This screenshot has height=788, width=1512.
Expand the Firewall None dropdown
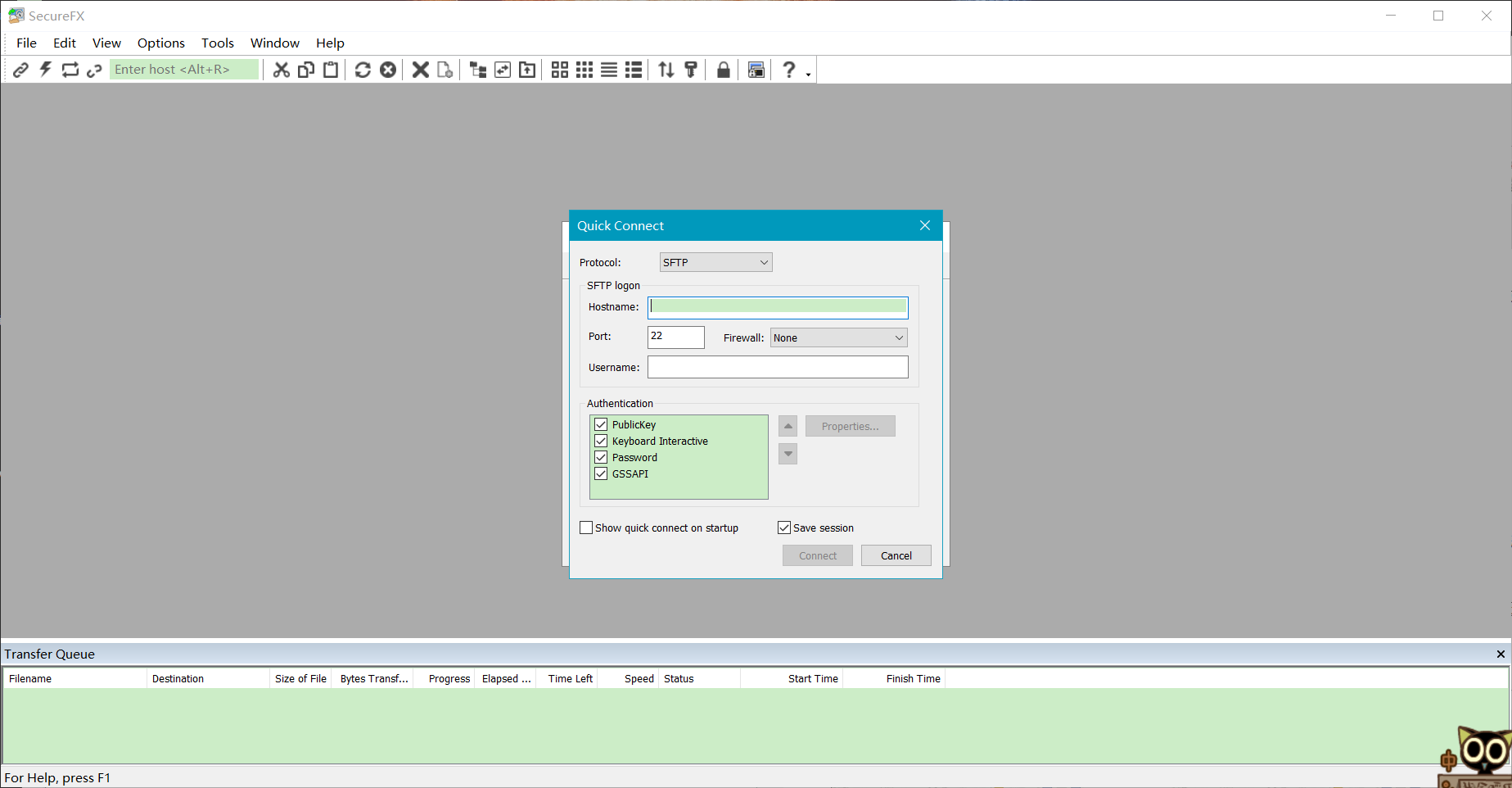[839, 337]
